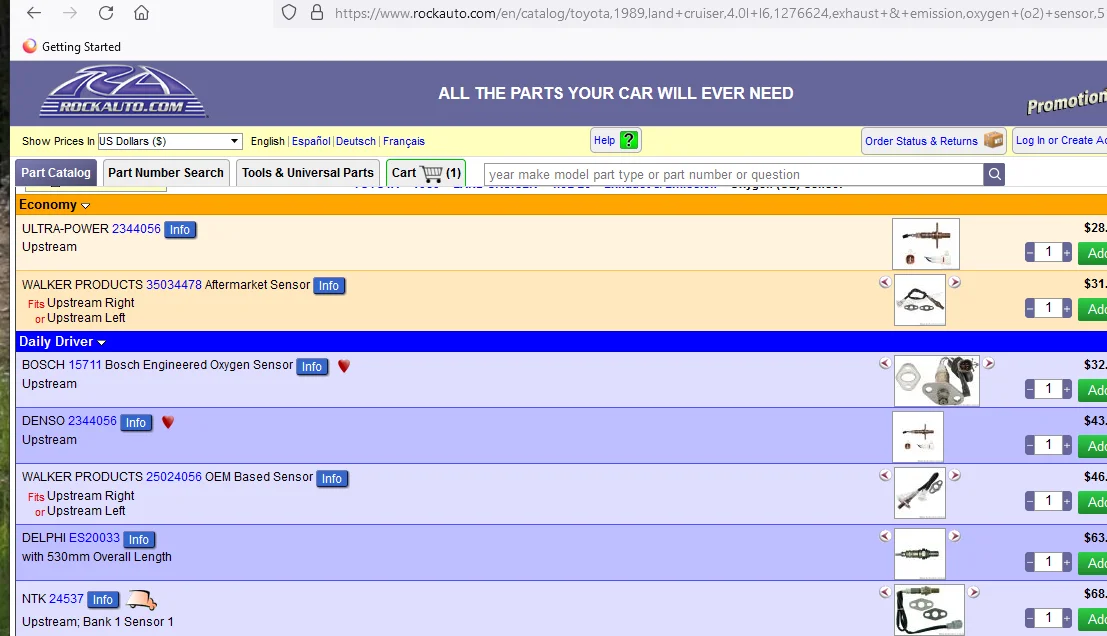Show previous image for NTK 24537
The image size is (1107, 636).
click(885, 592)
